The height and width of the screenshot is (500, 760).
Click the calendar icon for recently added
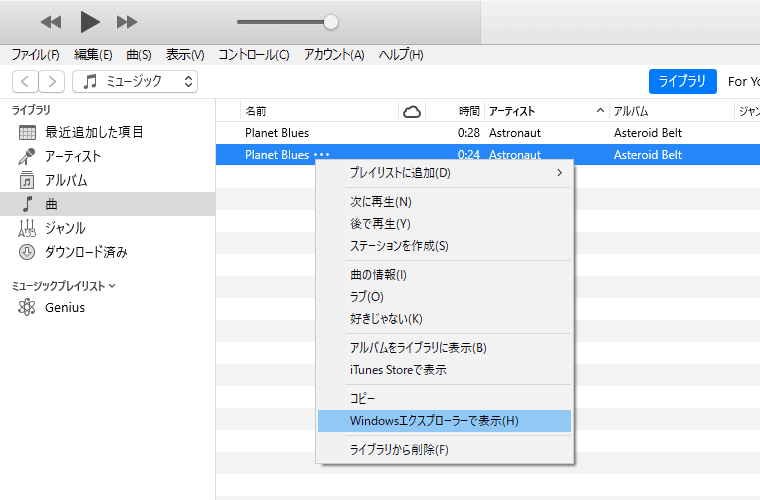(27, 132)
